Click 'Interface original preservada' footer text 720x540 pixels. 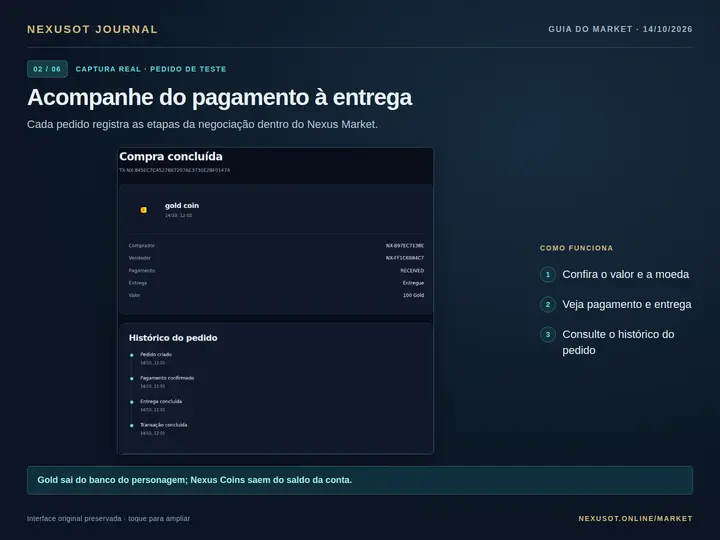[74, 518]
